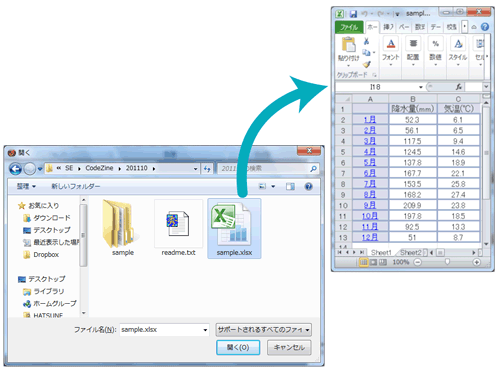
Task: Open the file type filter dropdown
Action: 263,330
